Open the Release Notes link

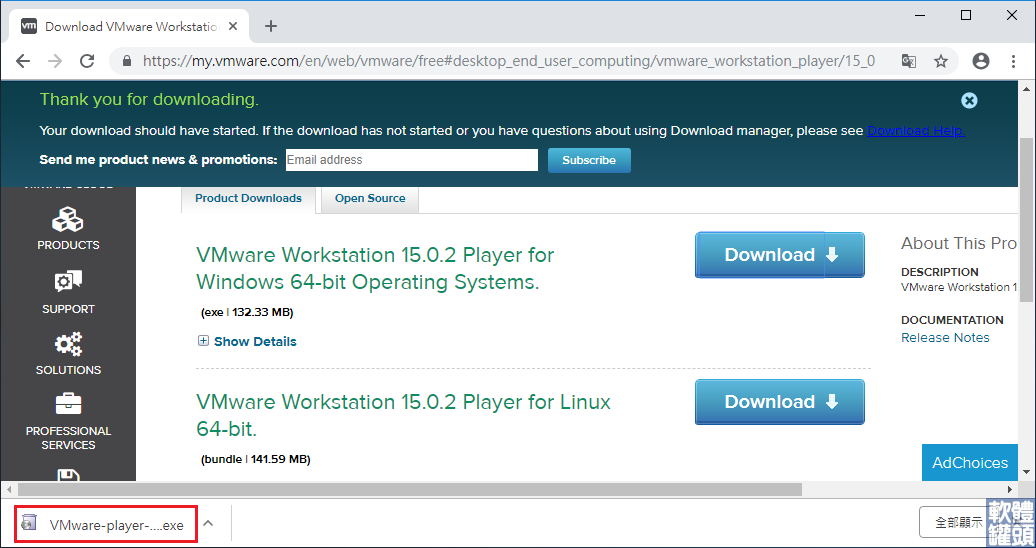coord(945,338)
